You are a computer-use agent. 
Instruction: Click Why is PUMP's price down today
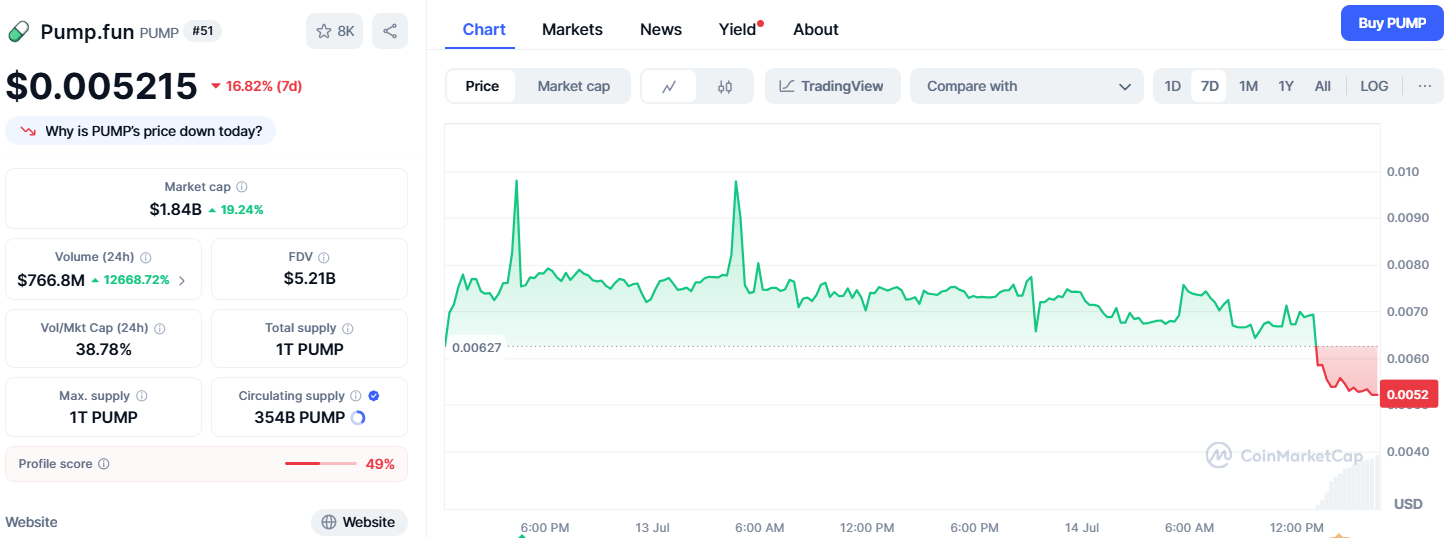(x=141, y=131)
